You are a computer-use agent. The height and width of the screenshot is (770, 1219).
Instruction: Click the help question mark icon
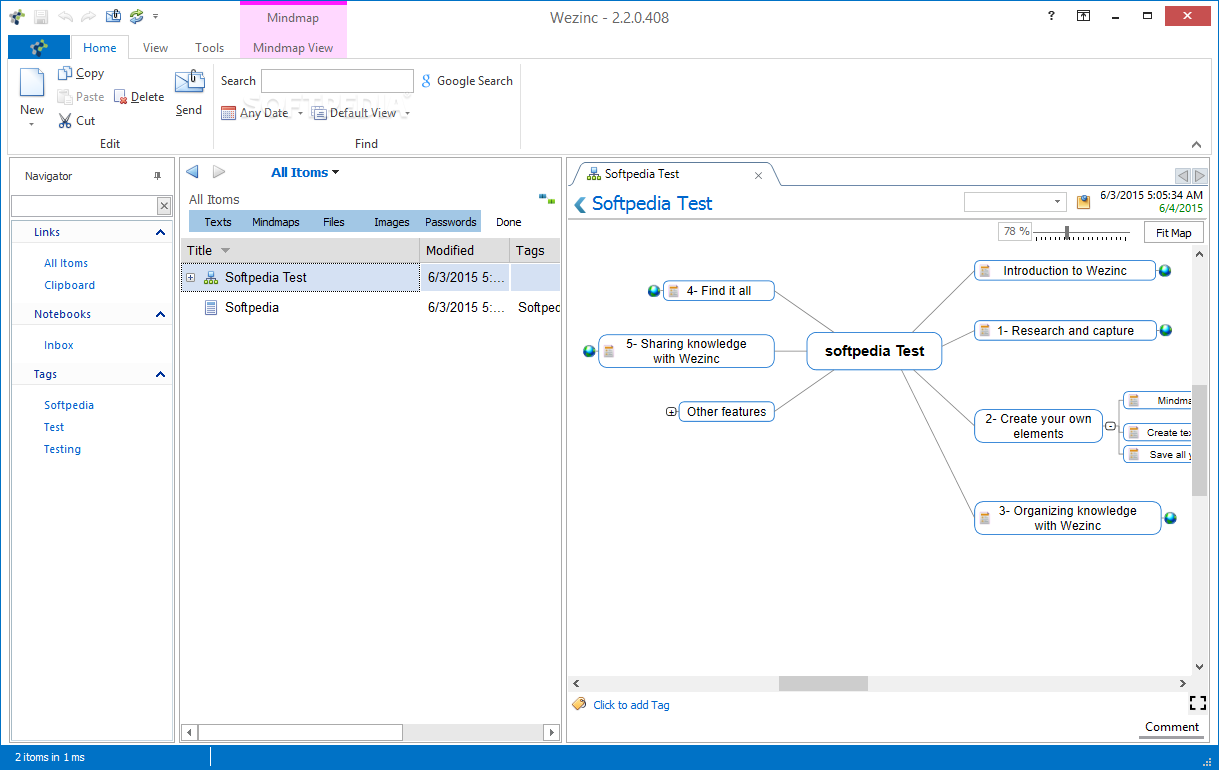pos(1051,17)
